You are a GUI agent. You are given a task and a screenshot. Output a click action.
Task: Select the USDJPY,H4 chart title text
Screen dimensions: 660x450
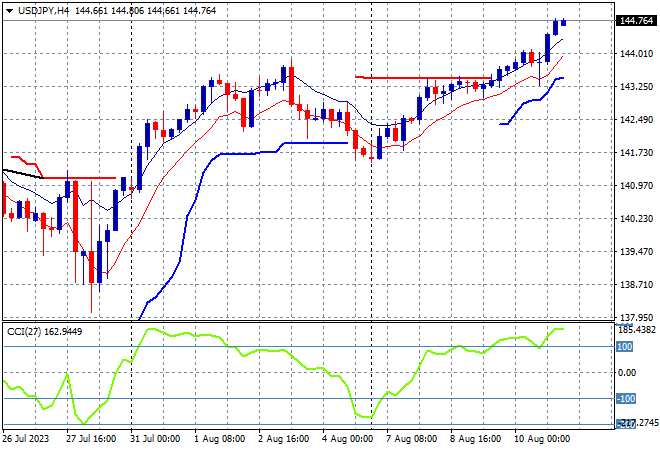[43, 11]
